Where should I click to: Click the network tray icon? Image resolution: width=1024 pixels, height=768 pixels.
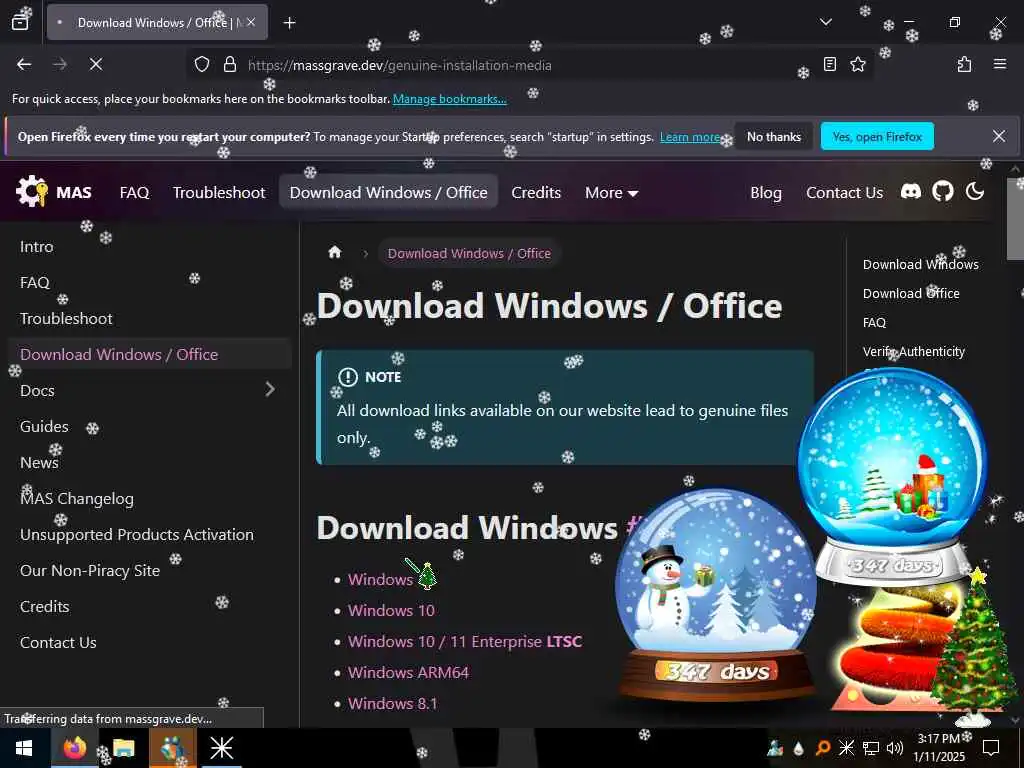(x=871, y=748)
